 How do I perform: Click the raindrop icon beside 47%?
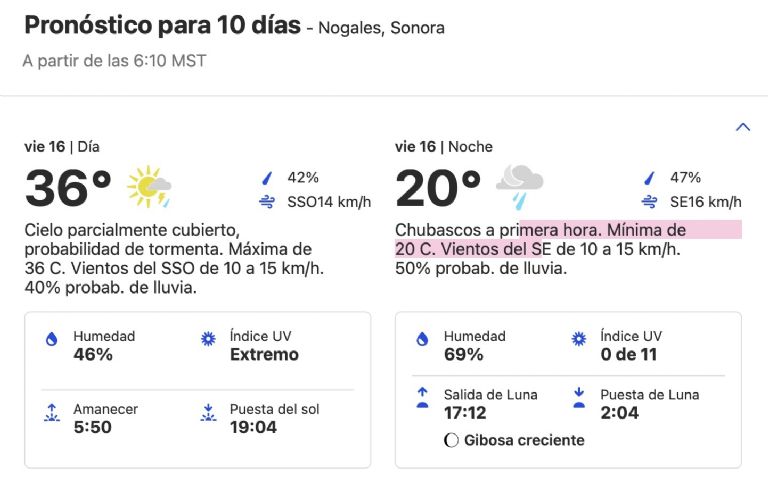pyautogui.click(x=650, y=178)
